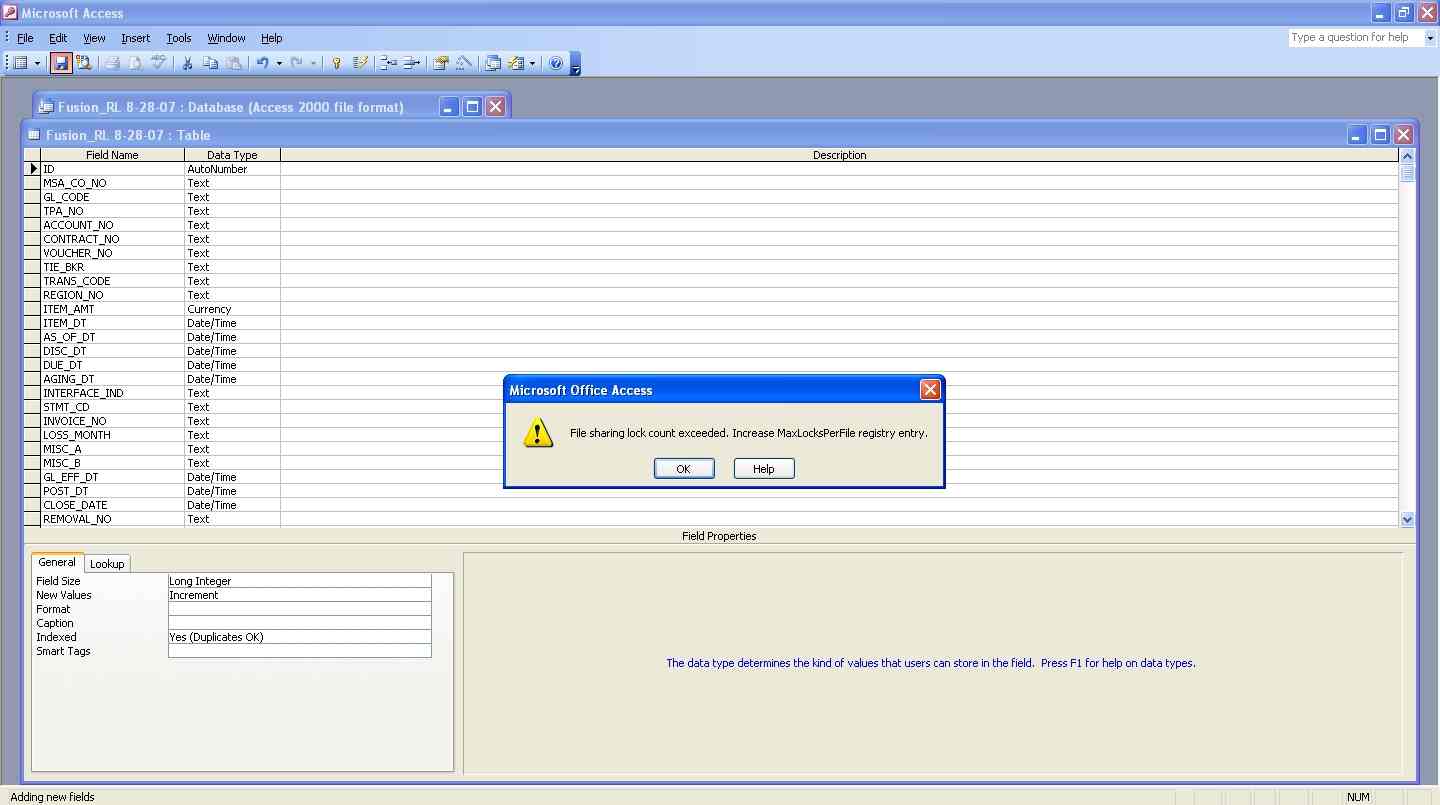The height and width of the screenshot is (805, 1440).
Task: Click the Datasheet View toolbar icon
Action: [20, 63]
